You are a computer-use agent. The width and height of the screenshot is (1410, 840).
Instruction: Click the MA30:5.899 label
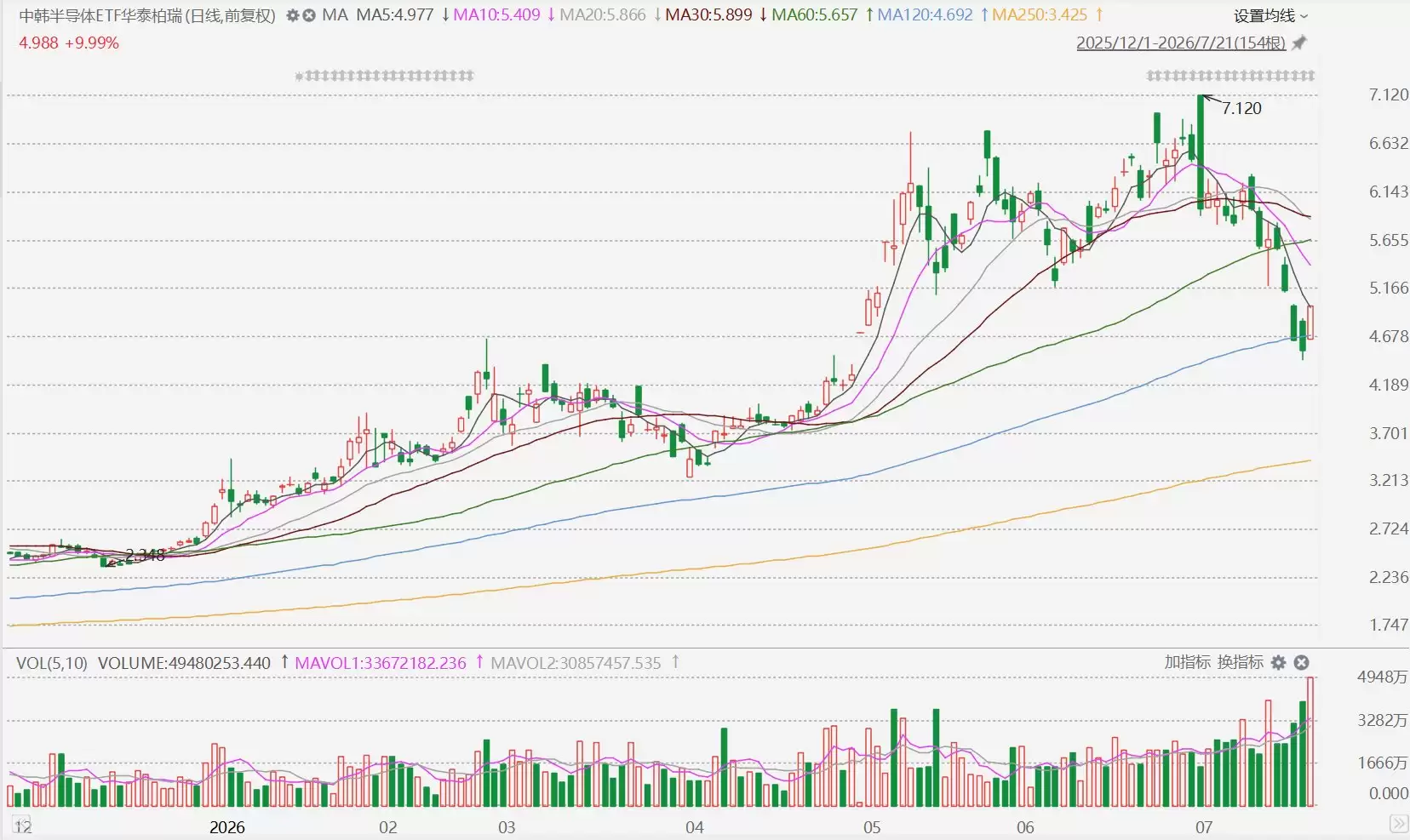click(708, 15)
